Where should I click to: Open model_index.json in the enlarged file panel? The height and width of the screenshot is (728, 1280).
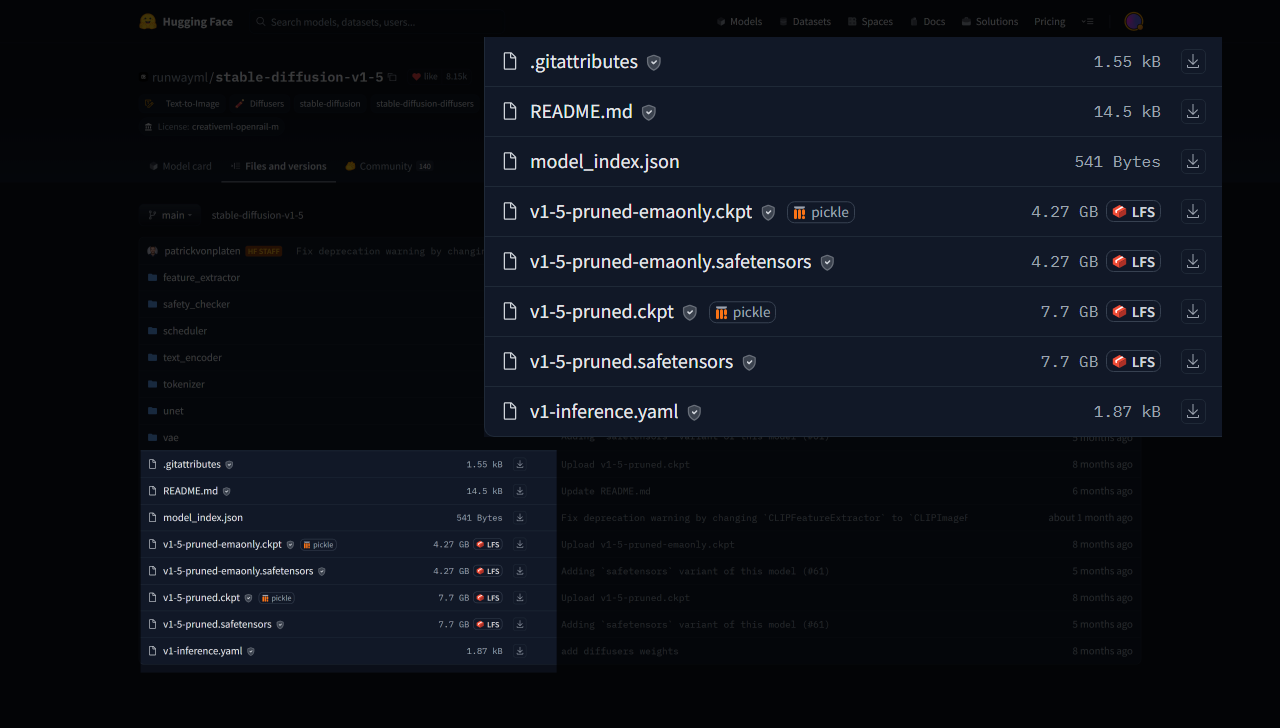coord(605,161)
